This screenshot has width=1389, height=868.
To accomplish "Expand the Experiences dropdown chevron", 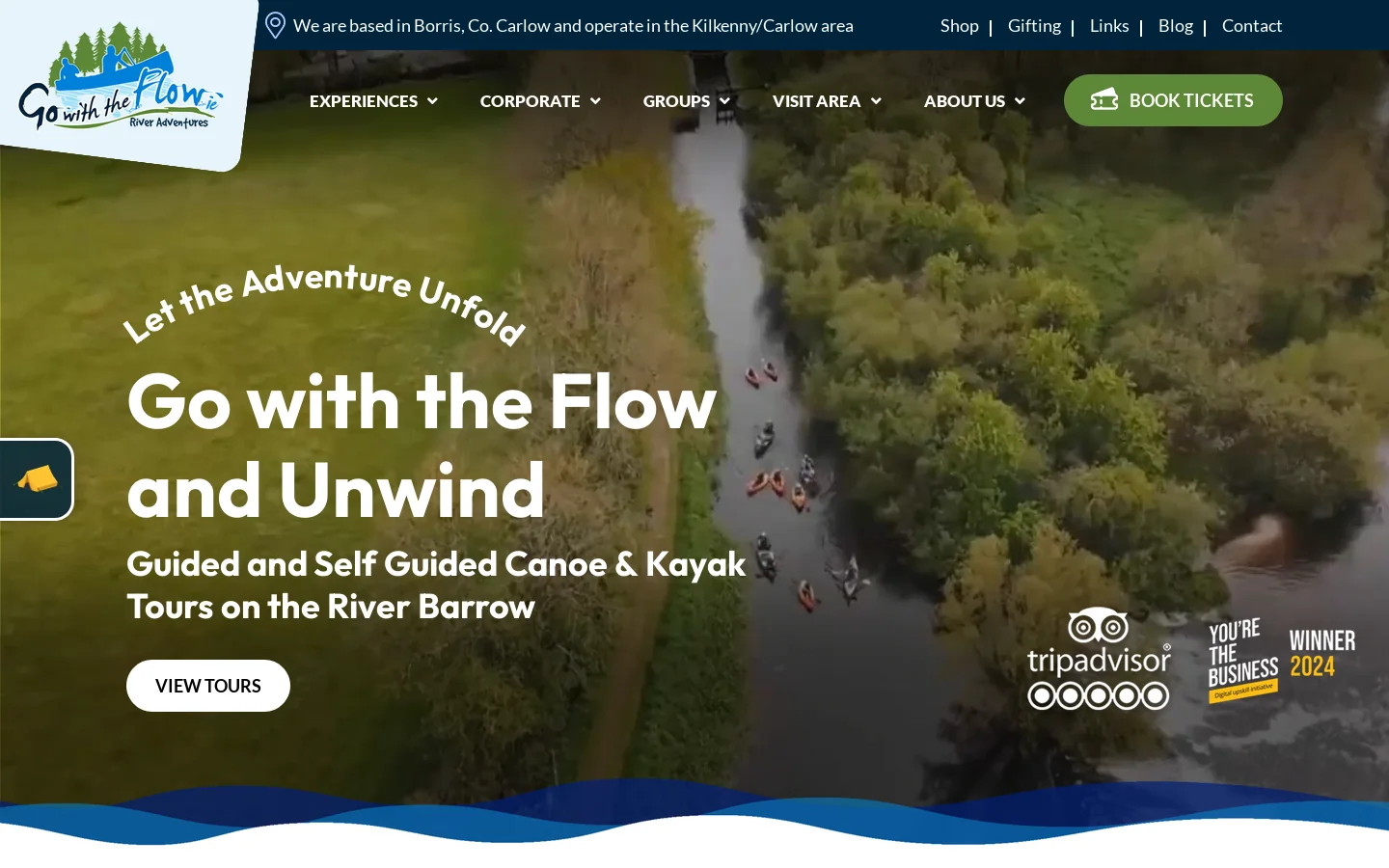I will point(432,101).
